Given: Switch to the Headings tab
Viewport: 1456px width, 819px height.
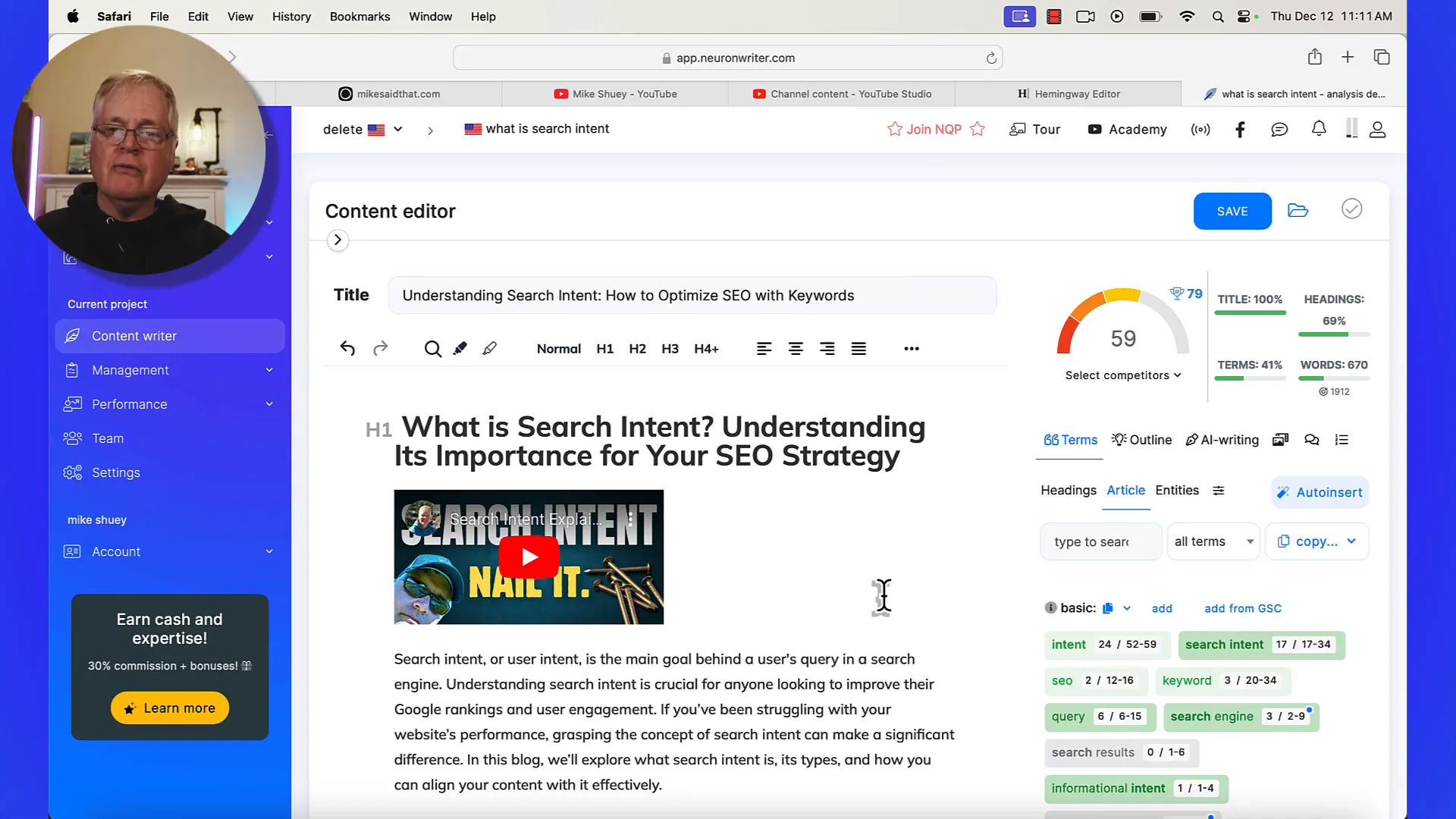Looking at the screenshot, I should pyautogui.click(x=1068, y=490).
